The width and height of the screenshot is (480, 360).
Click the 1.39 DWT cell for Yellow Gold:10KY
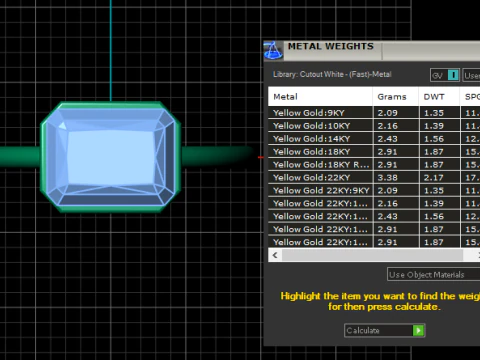(x=439, y=126)
